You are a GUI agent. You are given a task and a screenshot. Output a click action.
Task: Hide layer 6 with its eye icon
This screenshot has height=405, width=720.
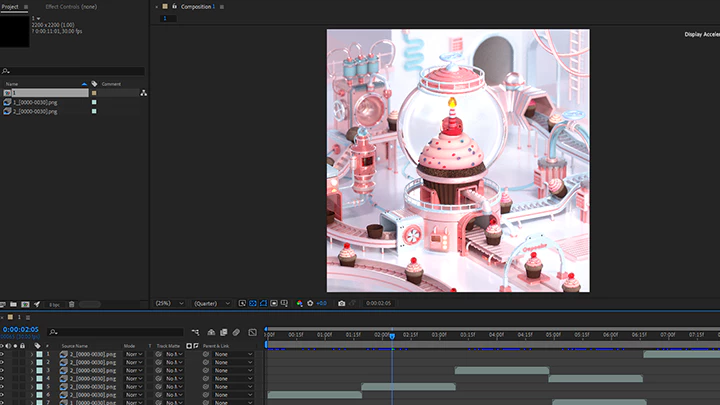(2, 394)
